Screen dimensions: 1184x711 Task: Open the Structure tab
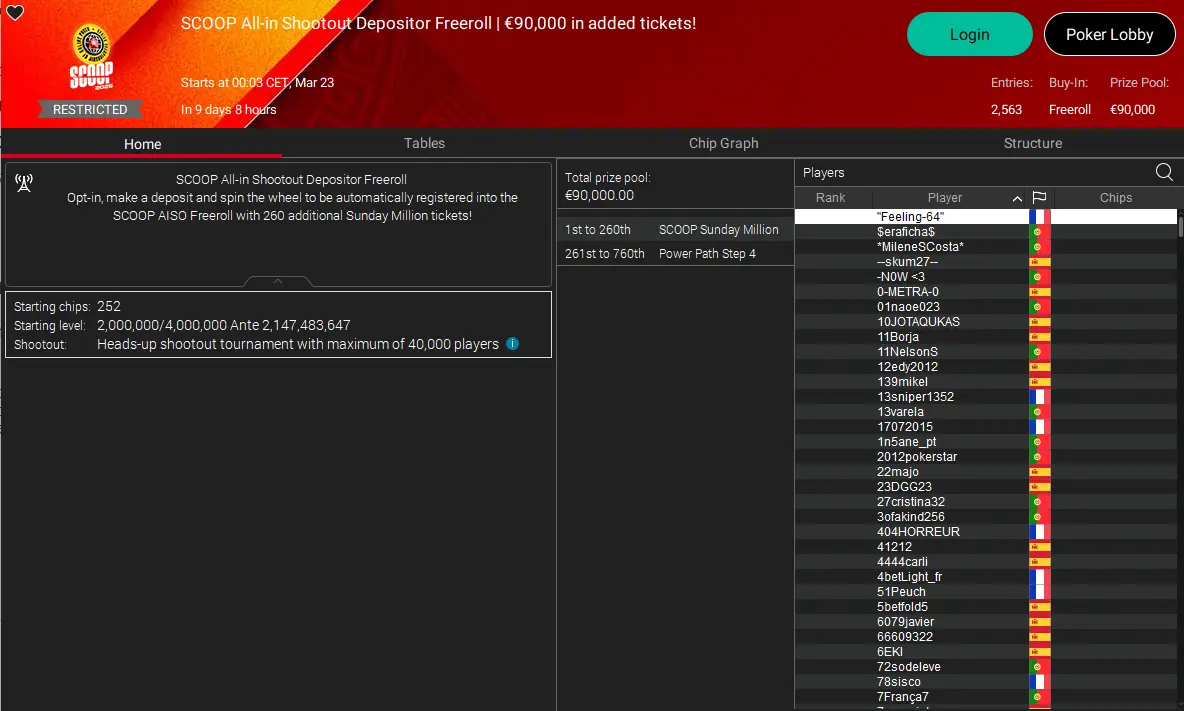pyautogui.click(x=1032, y=143)
